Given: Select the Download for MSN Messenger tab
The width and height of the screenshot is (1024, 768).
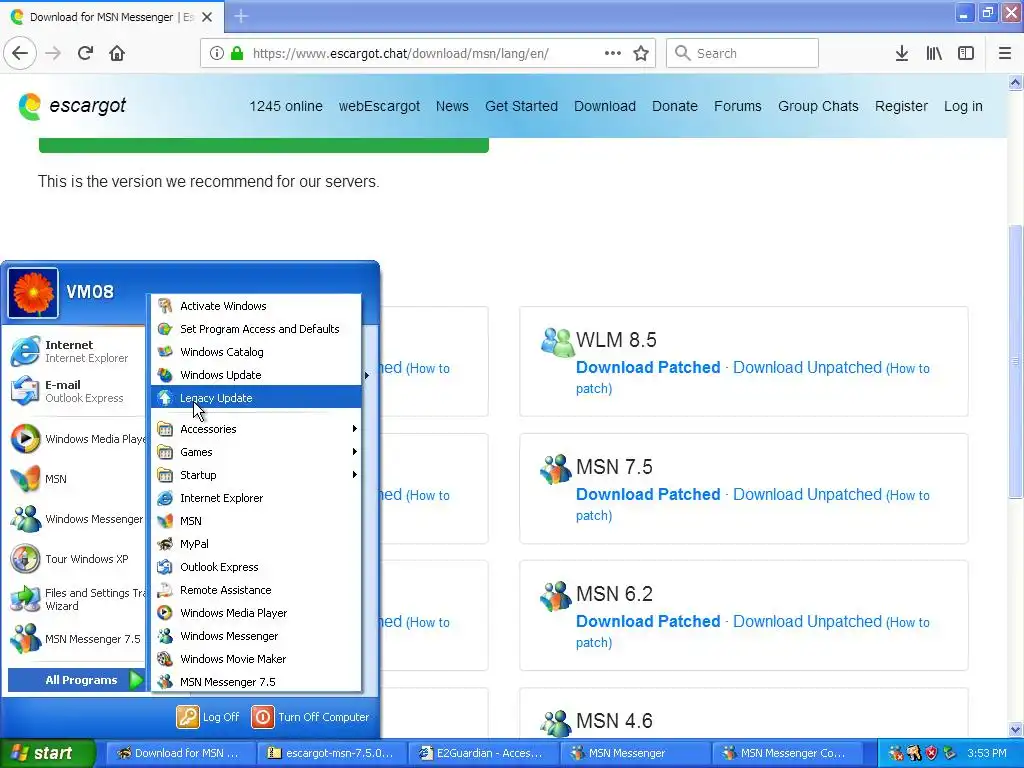Looking at the screenshot, I should click(112, 17).
